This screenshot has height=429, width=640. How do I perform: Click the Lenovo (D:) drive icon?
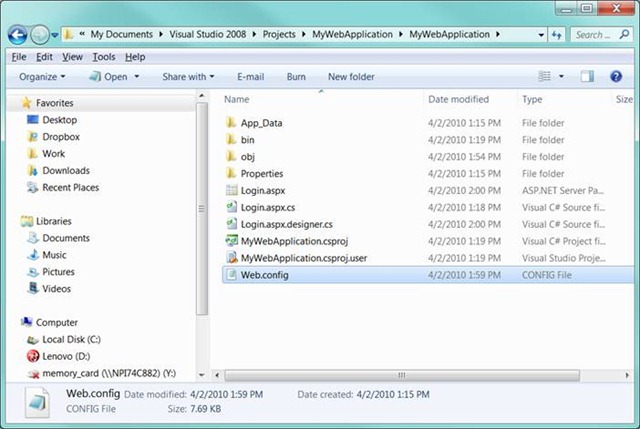point(31,357)
